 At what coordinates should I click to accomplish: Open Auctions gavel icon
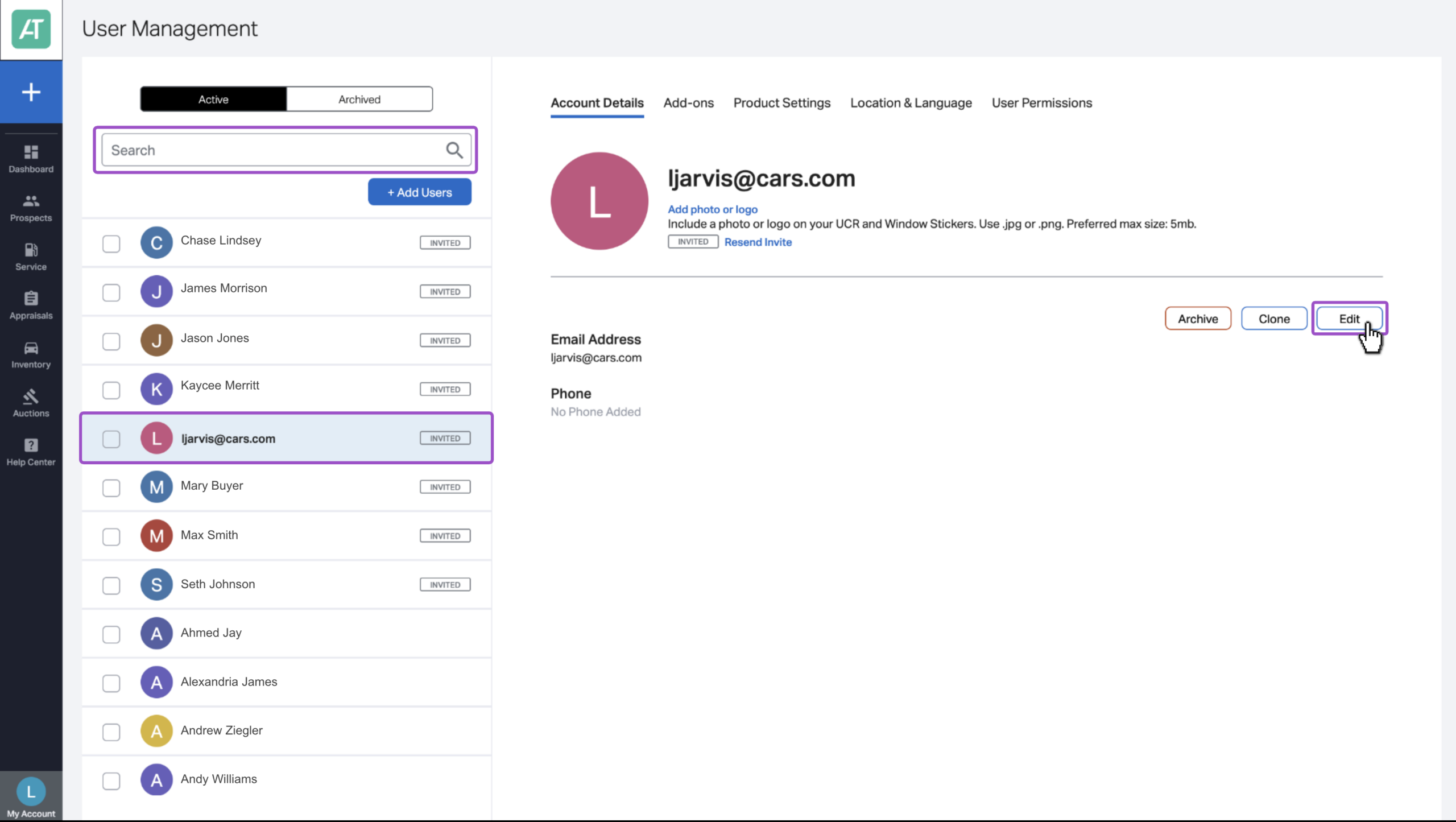pos(31,396)
